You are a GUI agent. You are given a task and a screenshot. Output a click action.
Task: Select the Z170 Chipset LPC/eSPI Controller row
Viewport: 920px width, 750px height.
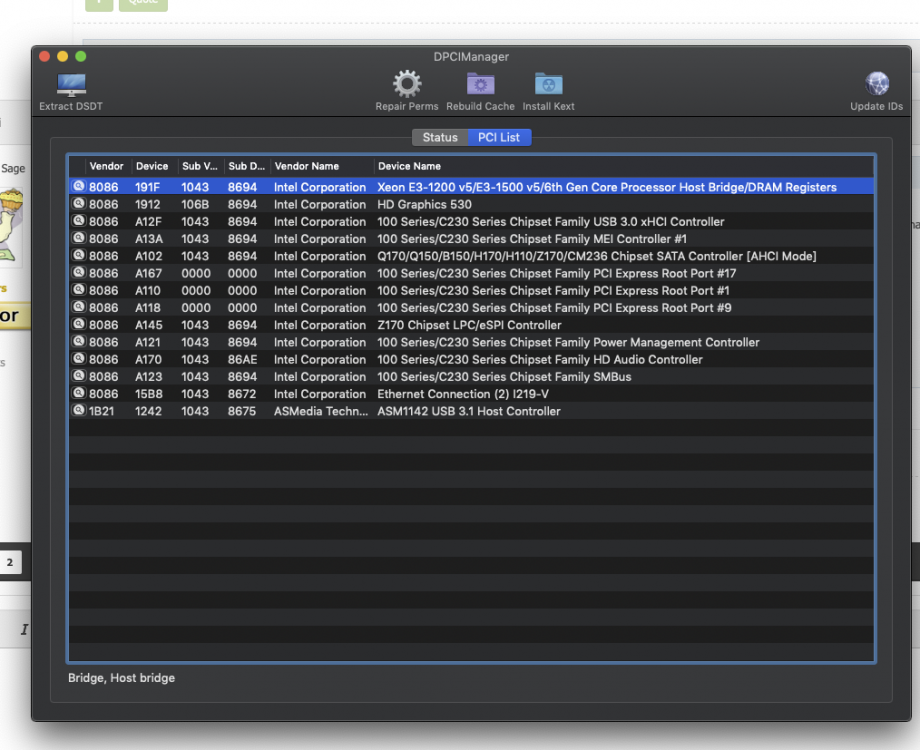coord(471,325)
